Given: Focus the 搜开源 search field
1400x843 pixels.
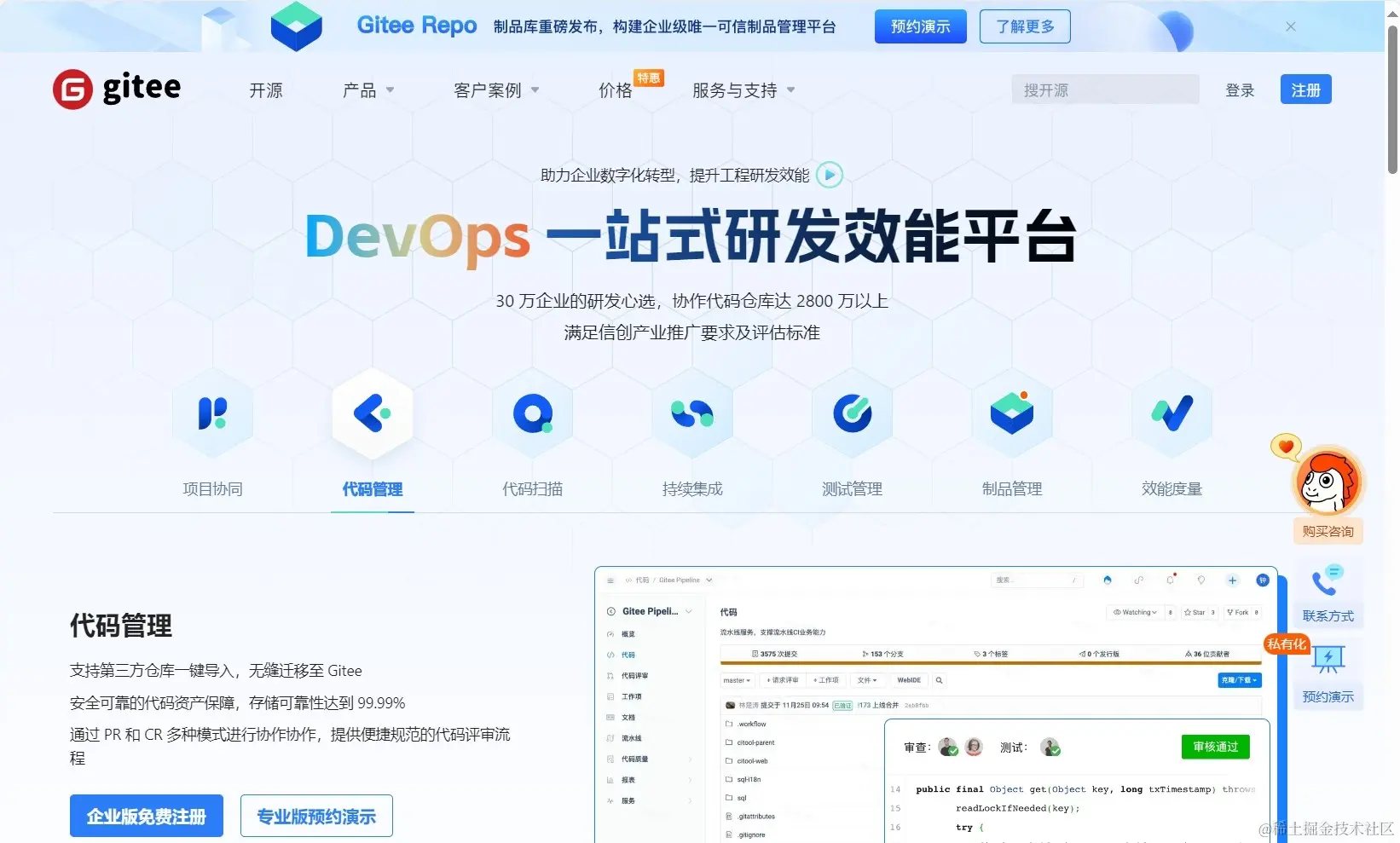Looking at the screenshot, I should tap(1105, 89).
